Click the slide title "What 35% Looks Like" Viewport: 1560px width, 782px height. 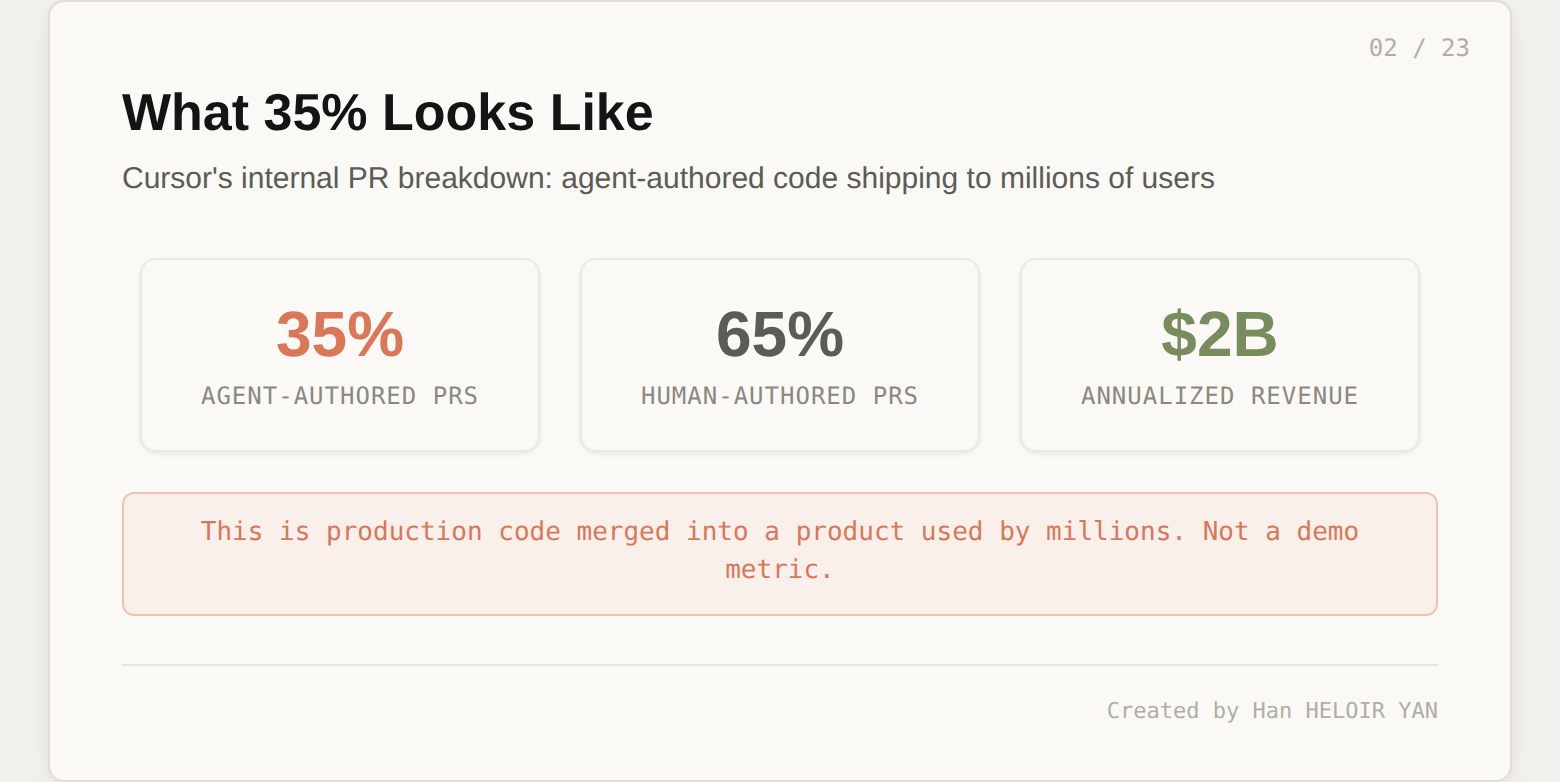(x=387, y=112)
